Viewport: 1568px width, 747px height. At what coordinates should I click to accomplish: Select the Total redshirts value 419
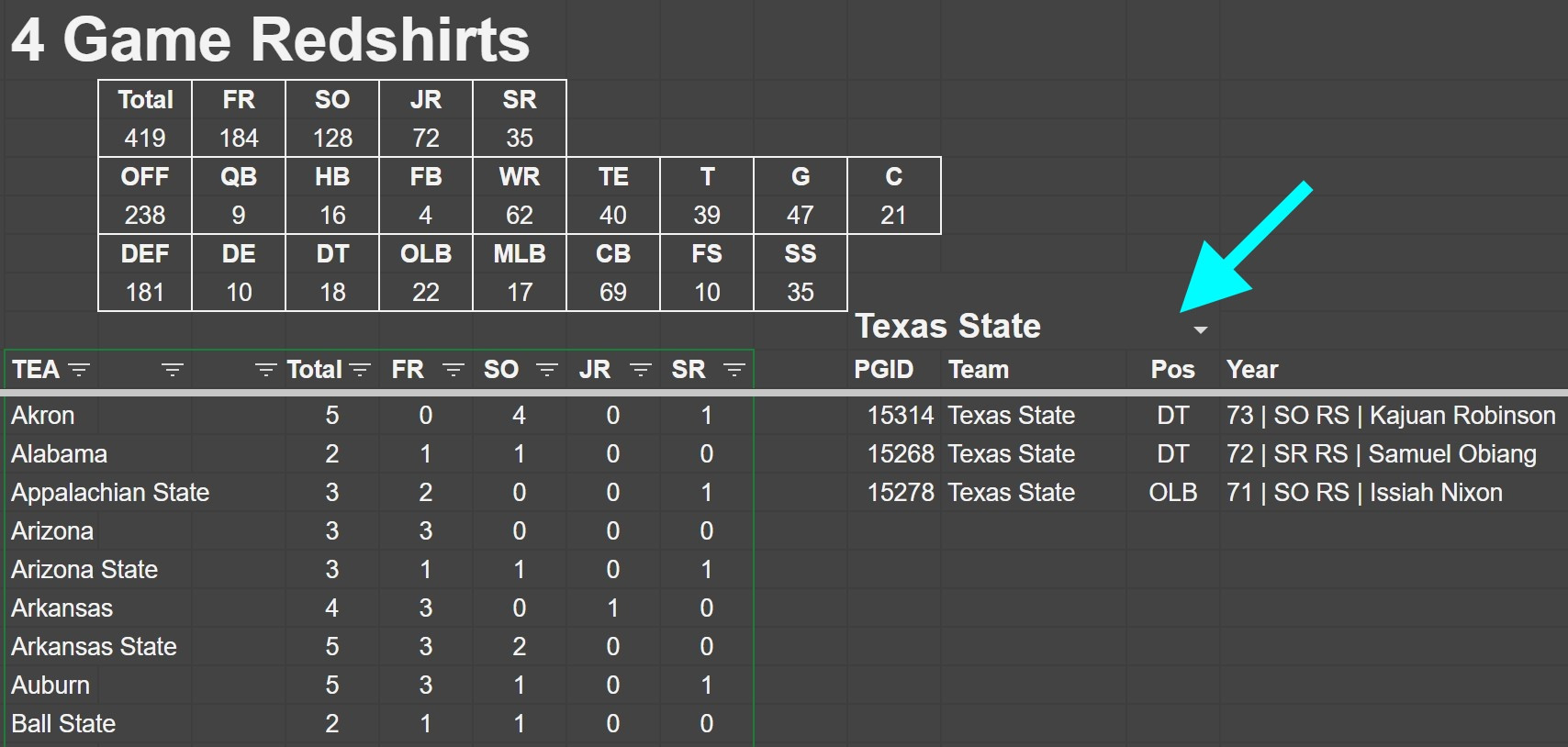pyautogui.click(x=145, y=139)
